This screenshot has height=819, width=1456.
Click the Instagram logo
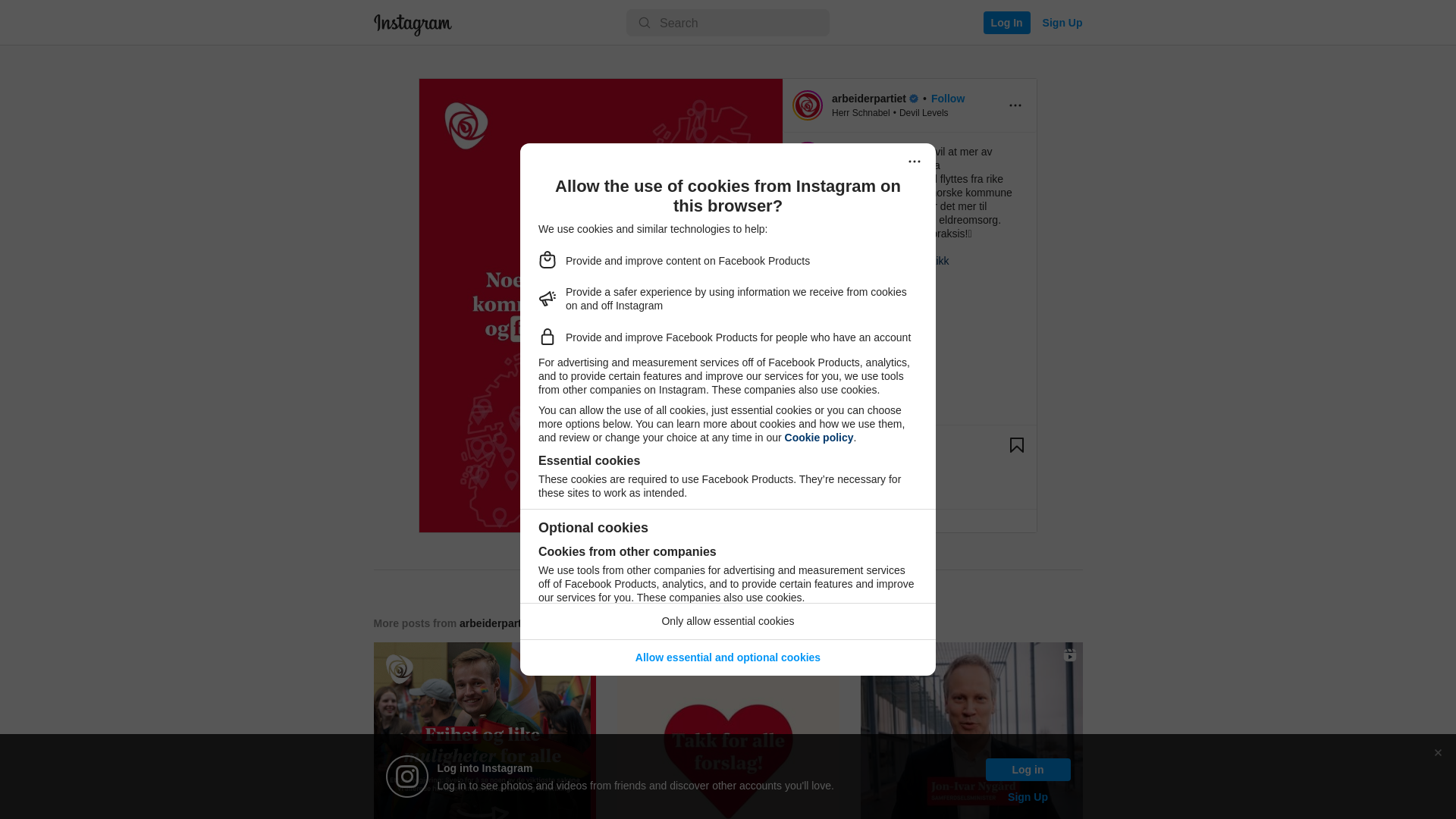pos(413,24)
